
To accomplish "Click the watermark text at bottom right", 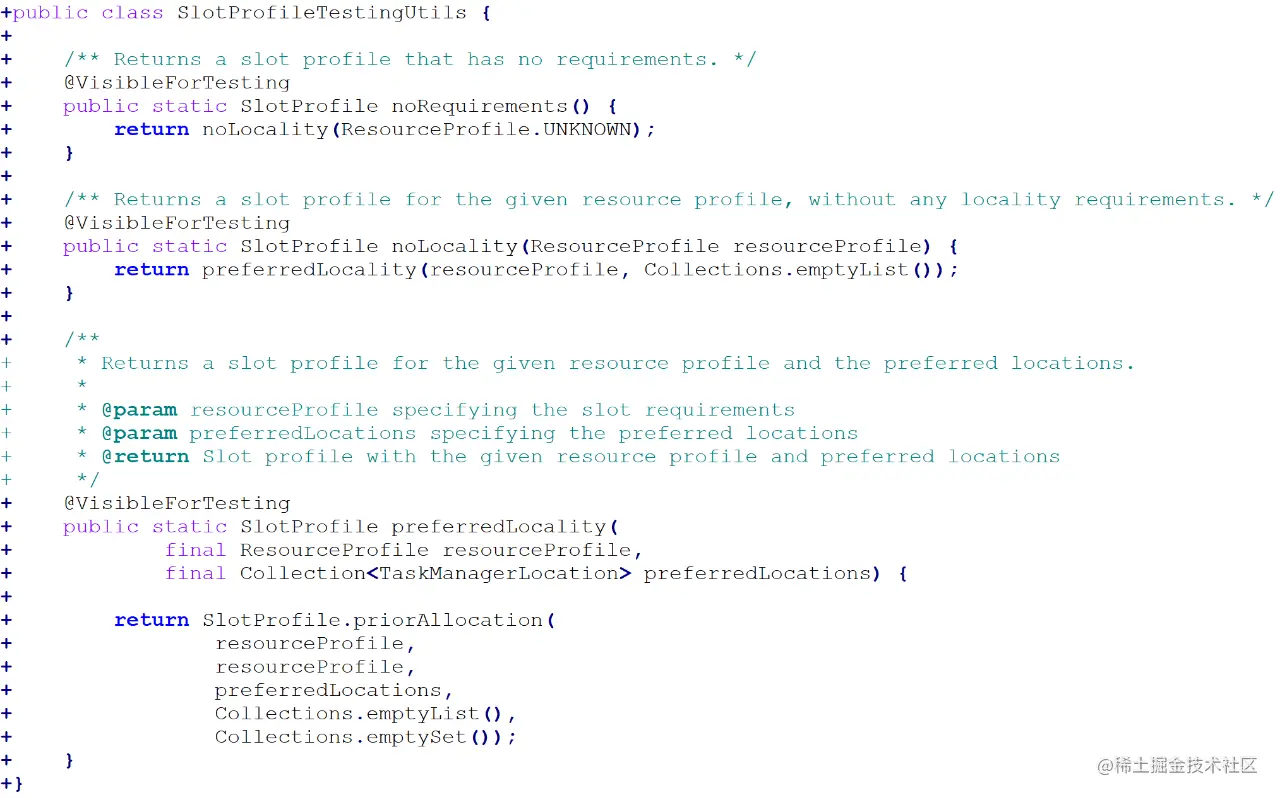I will pyautogui.click(x=1177, y=766).
